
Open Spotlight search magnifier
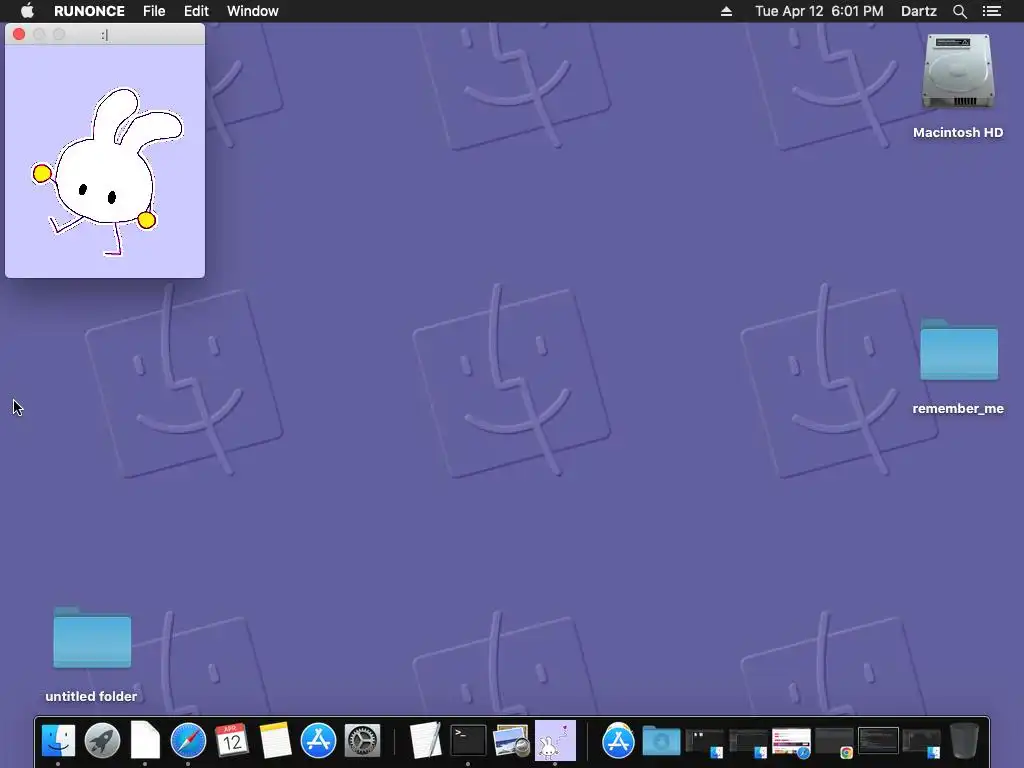pyautogui.click(x=959, y=11)
